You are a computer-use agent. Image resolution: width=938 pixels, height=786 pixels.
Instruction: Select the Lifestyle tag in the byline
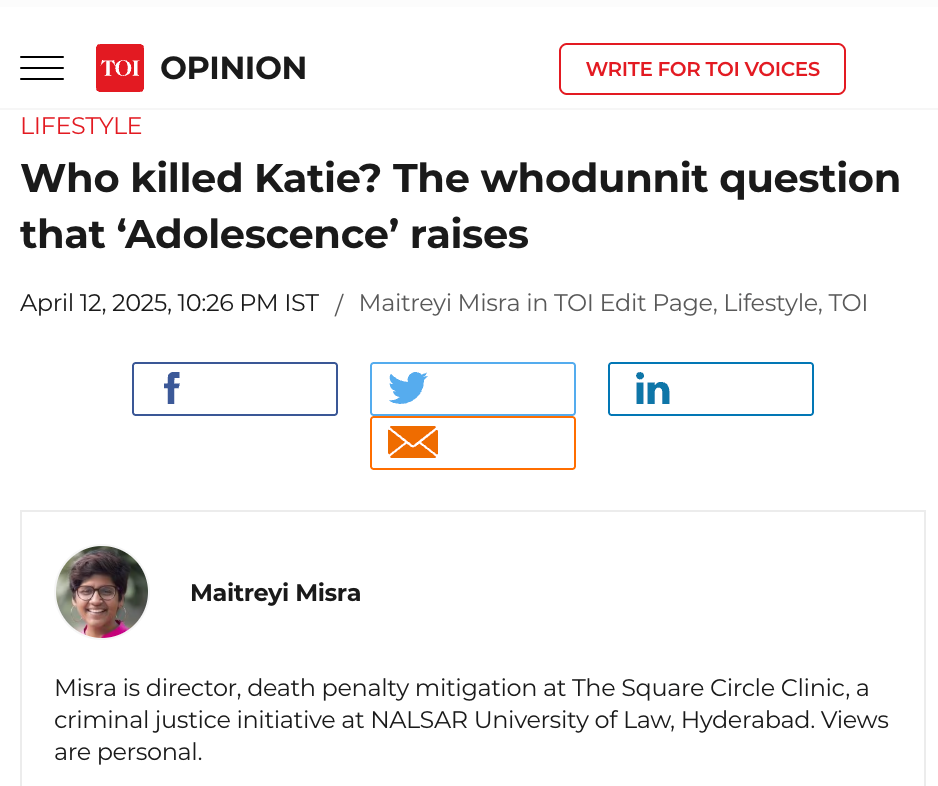(x=769, y=303)
